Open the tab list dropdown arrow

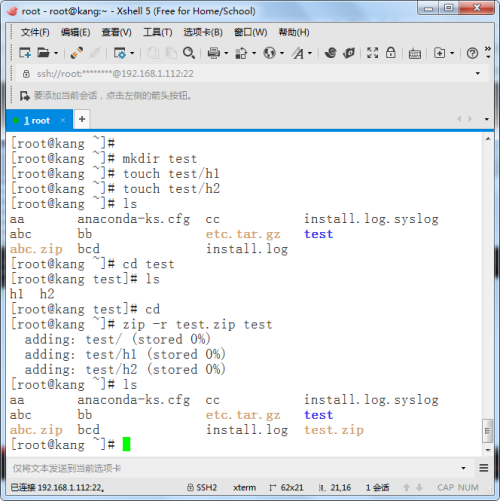click(487, 119)
